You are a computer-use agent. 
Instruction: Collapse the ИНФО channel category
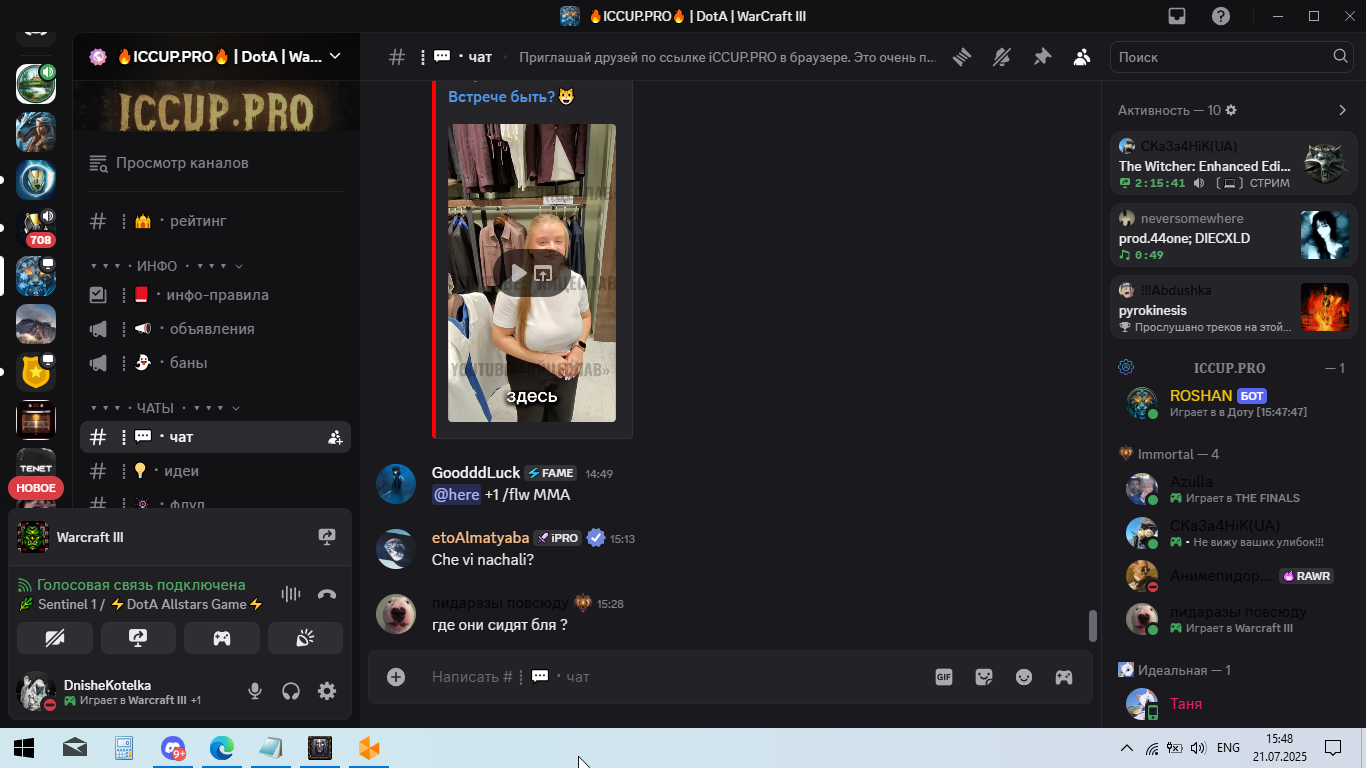click(x=166, y=266)
